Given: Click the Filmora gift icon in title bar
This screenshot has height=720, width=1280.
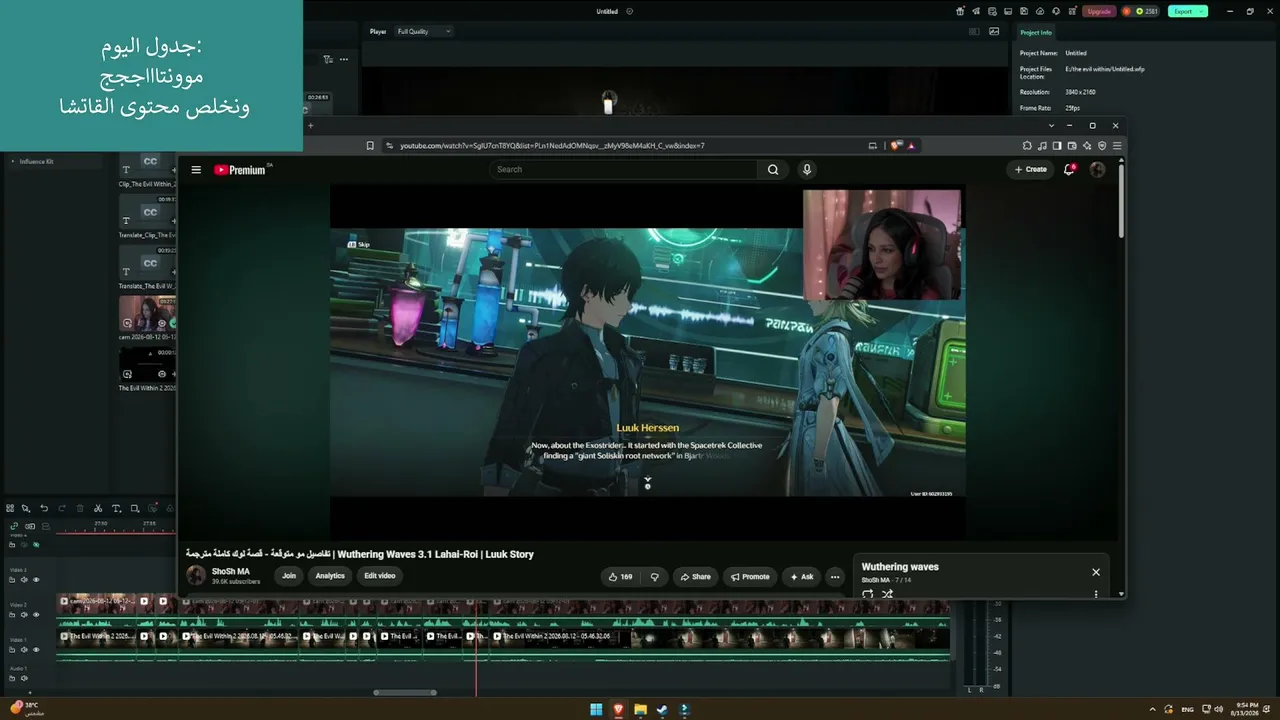Looking at the screenshot, I should (x=960, y=11).
